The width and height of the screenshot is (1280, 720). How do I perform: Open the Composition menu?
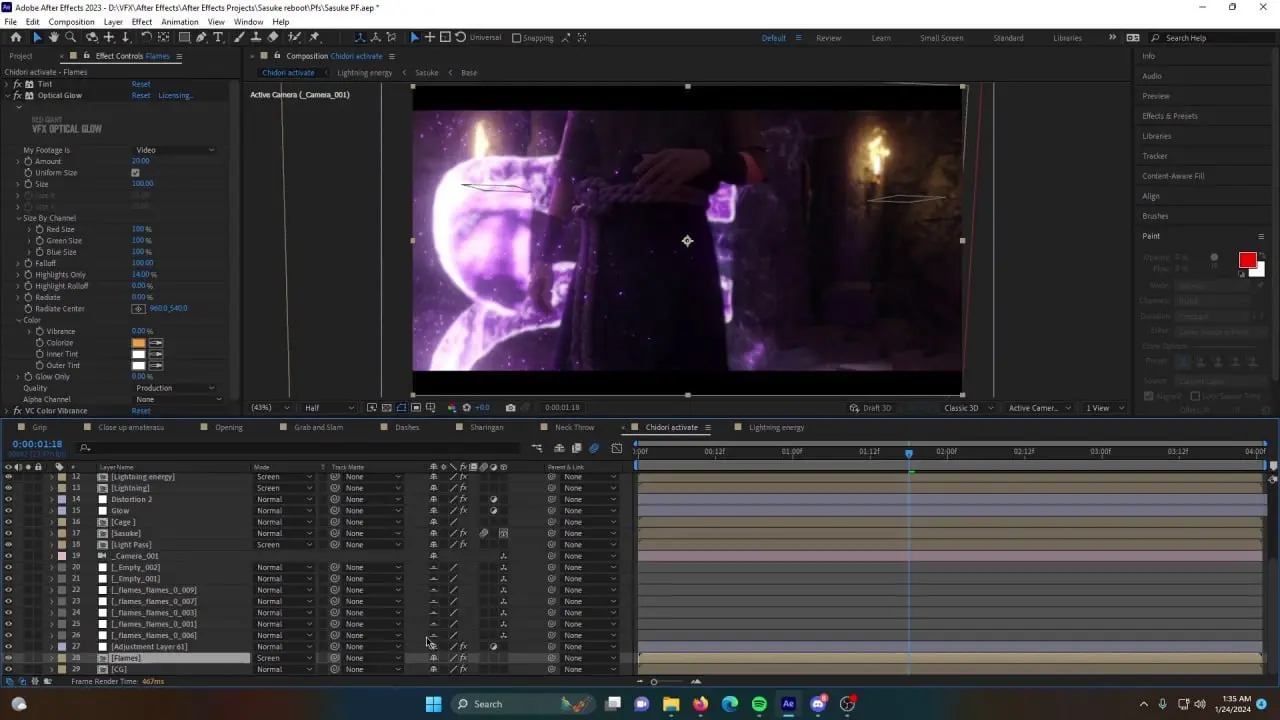(71, 22)
